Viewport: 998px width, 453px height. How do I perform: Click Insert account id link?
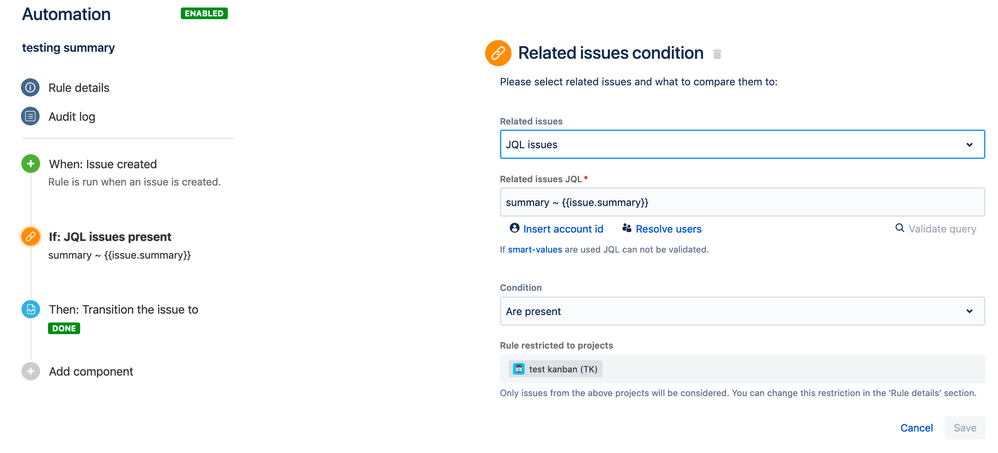point(556,229)
